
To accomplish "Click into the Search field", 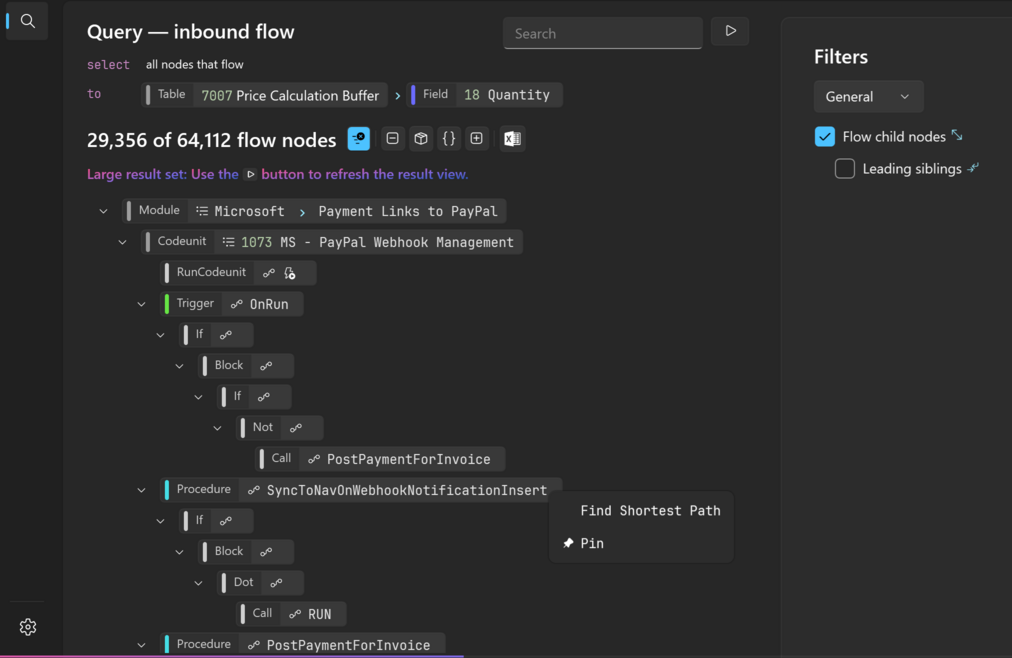I will 603,34.
